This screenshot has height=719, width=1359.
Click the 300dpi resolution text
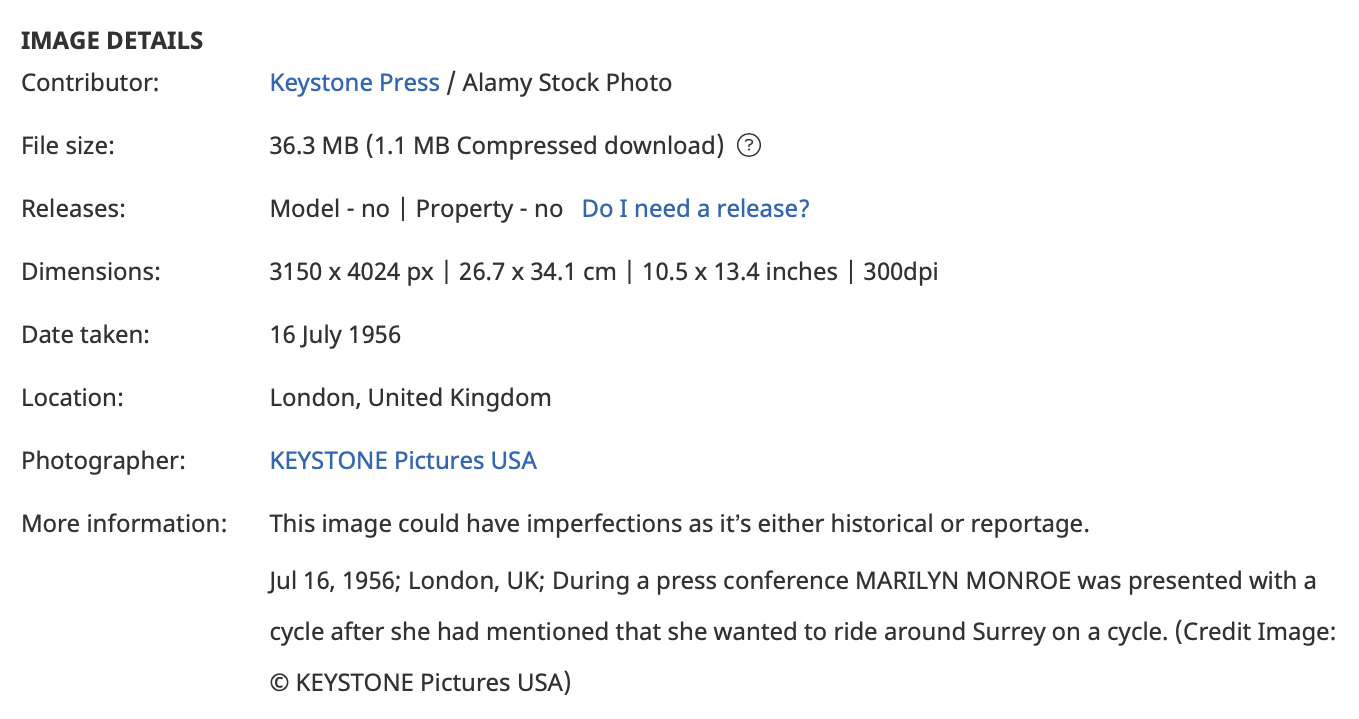pos(901,272)
